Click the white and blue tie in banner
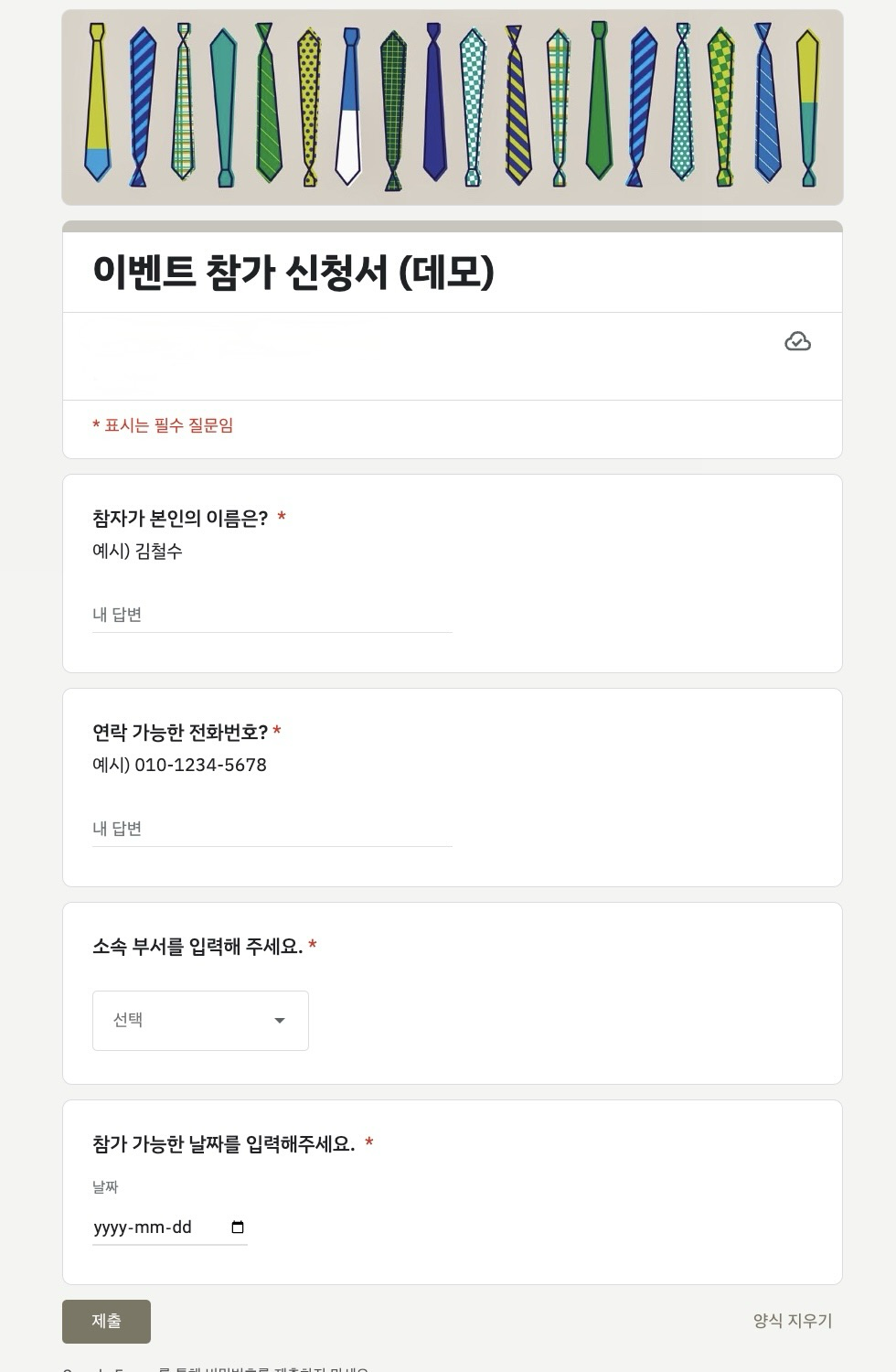The height and width of the screenshot is (1372, 896). coord(349,110)
